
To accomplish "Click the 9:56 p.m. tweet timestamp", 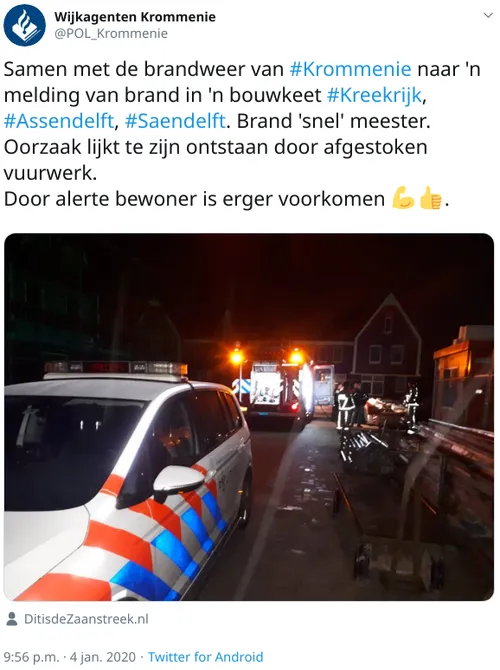I will 31,657.
